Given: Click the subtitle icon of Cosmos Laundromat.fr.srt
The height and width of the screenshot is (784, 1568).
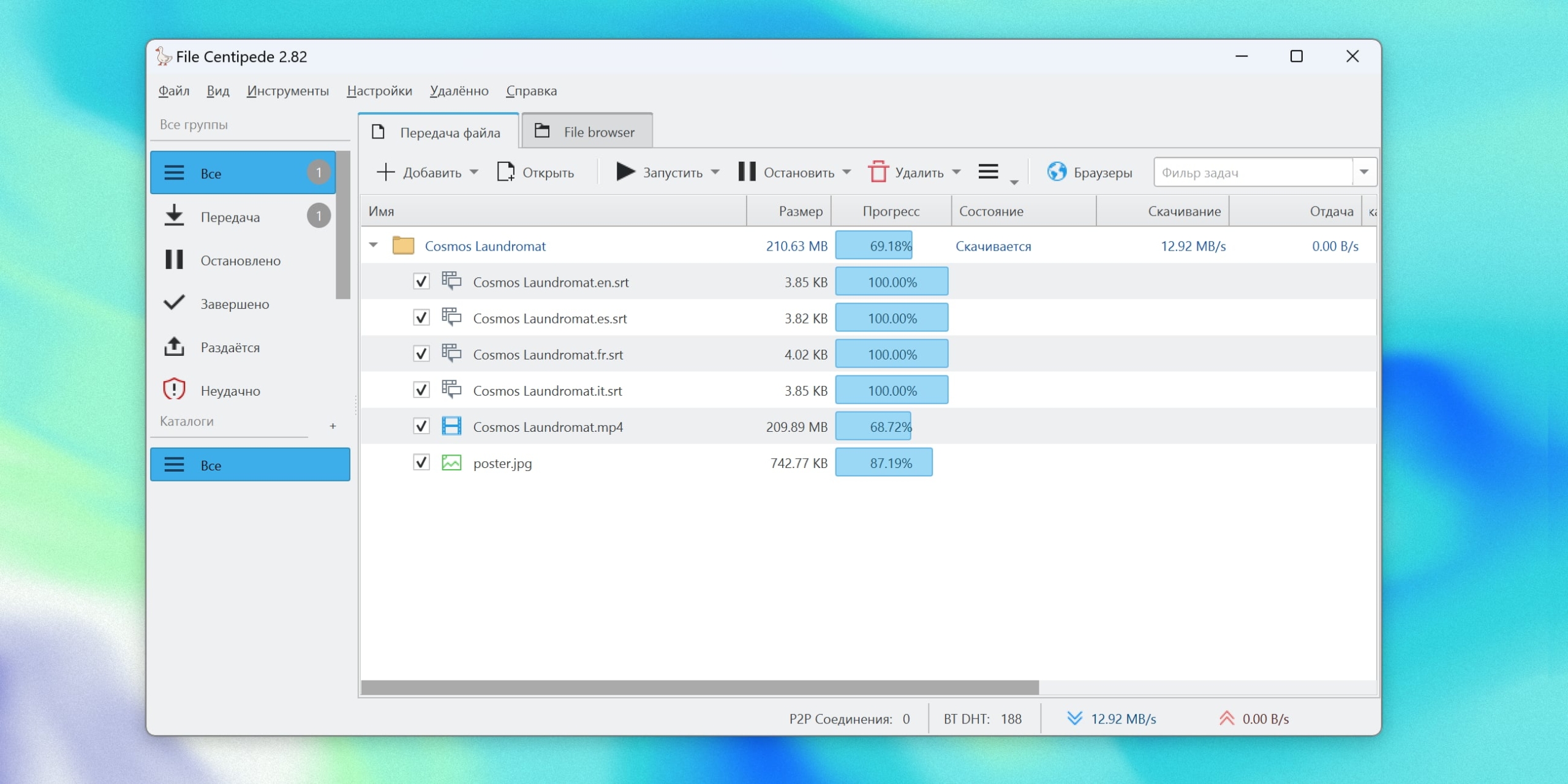Looking at the screenshot, I should (451, 353).
